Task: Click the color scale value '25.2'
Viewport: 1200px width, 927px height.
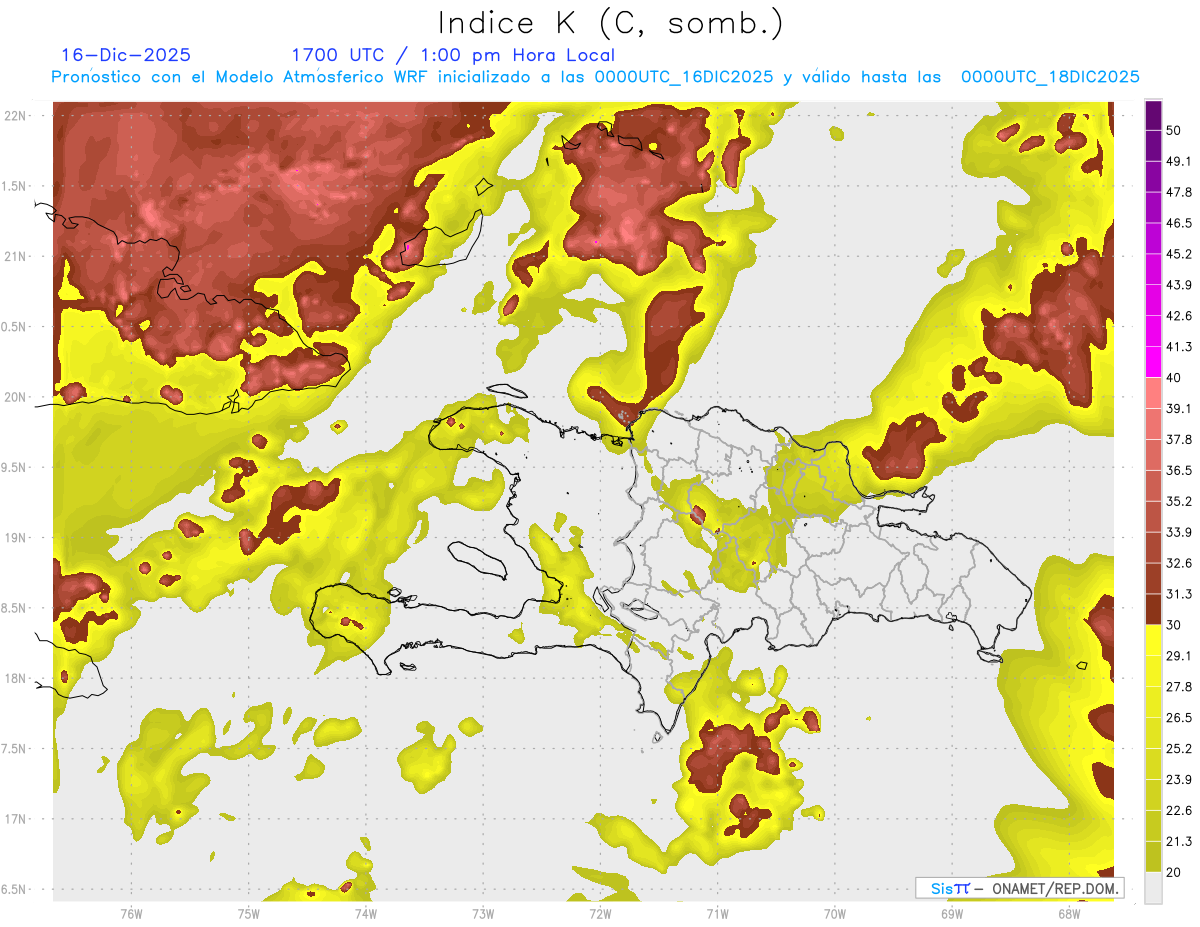Action: click(1179, 749)
